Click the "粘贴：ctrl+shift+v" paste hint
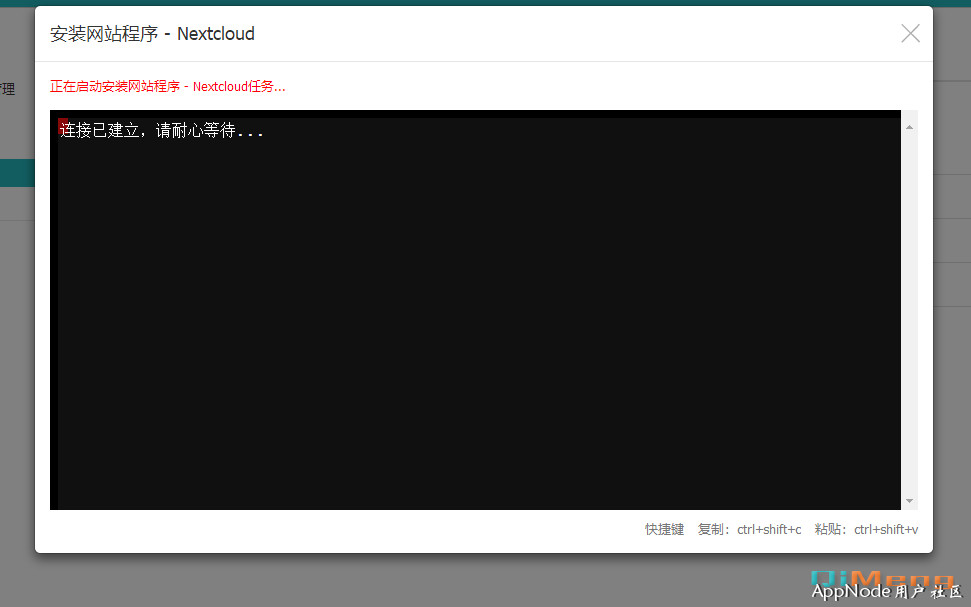971x607 pixels. (x=866, y=529)
